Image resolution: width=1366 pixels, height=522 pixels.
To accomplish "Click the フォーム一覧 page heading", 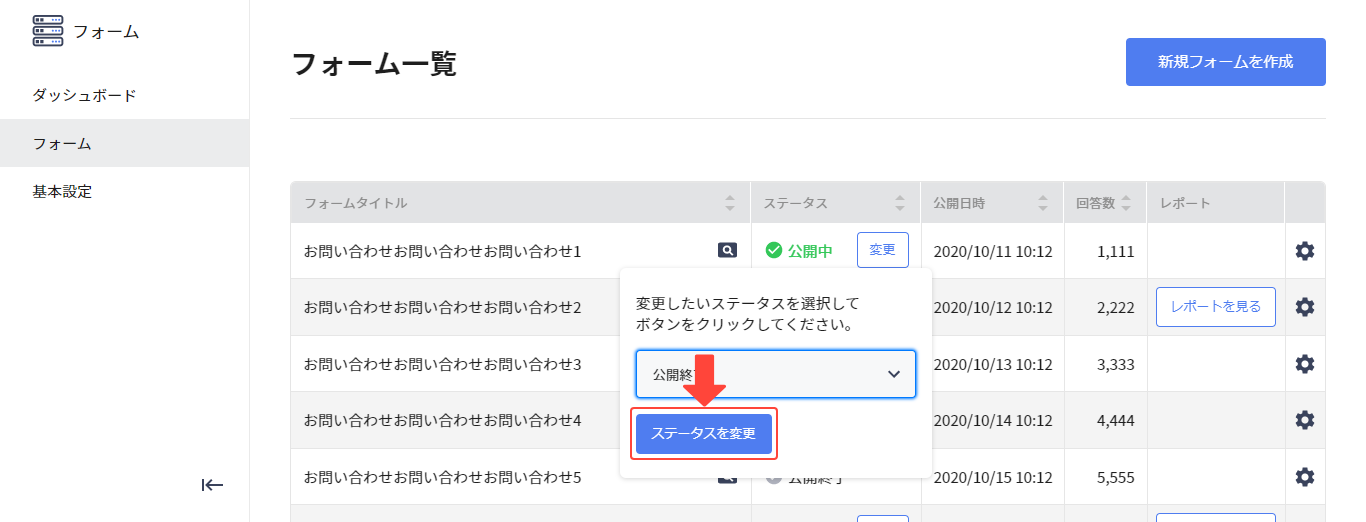I will 374,64.
